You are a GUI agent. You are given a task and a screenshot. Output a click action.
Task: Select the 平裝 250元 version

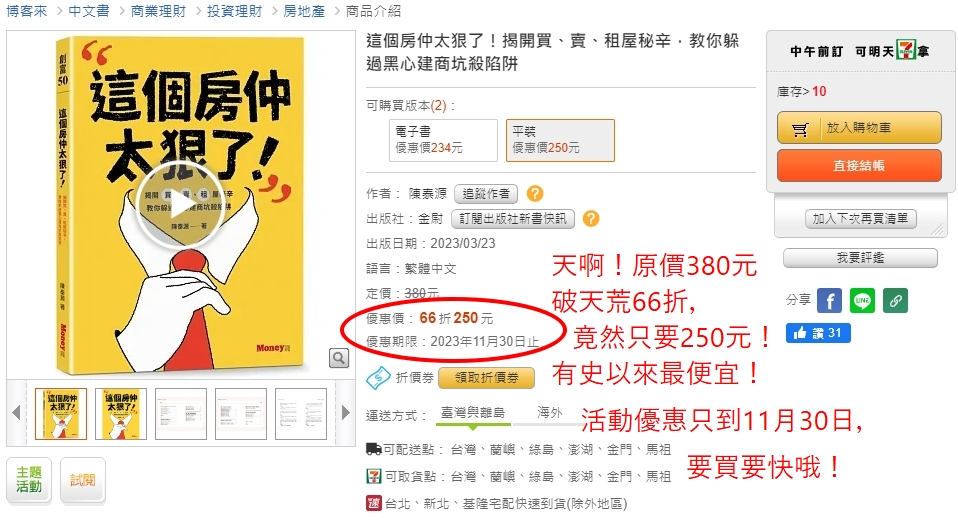pos(560,141)
